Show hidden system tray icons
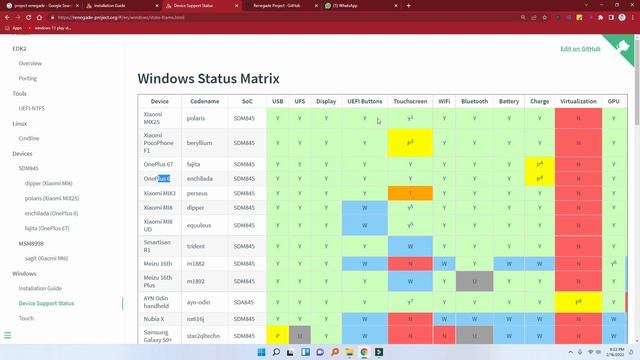Image resolution: width=640 pixels, height=360 pixels. pos(570,352)
